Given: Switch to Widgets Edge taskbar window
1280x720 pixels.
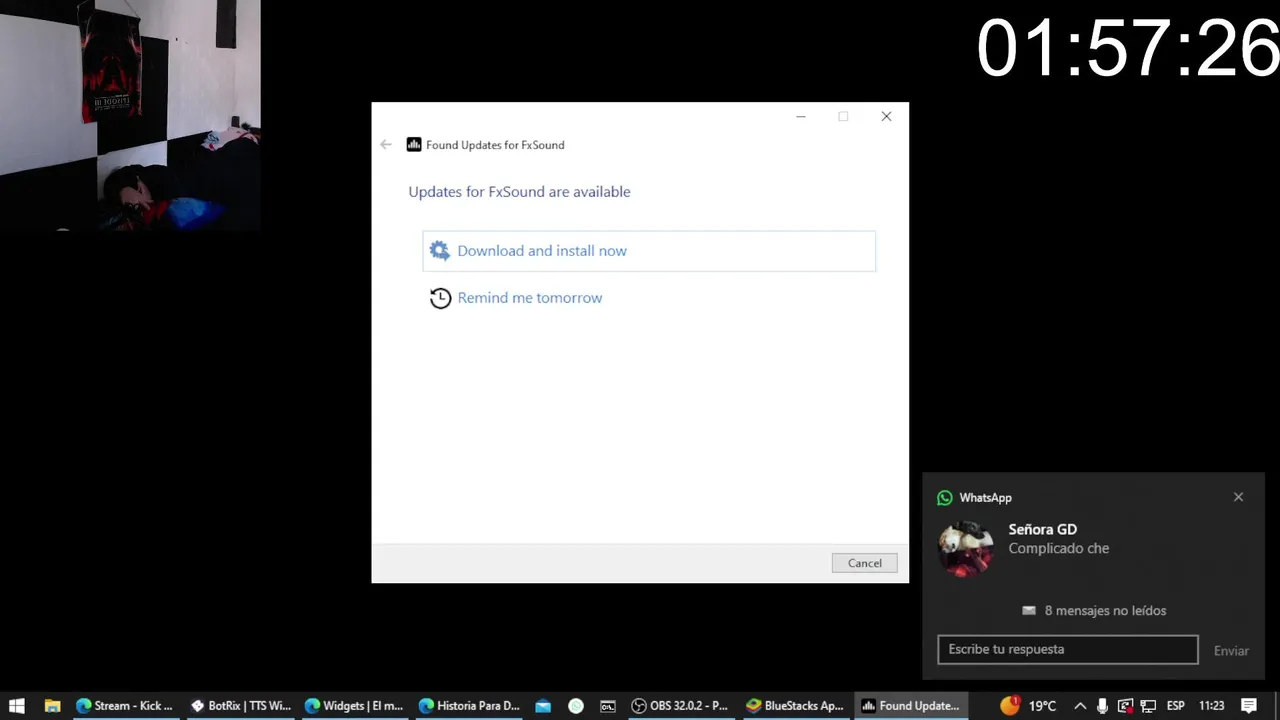Looking at the screenshot, I should pyautogui.click(x=355, y=706).
